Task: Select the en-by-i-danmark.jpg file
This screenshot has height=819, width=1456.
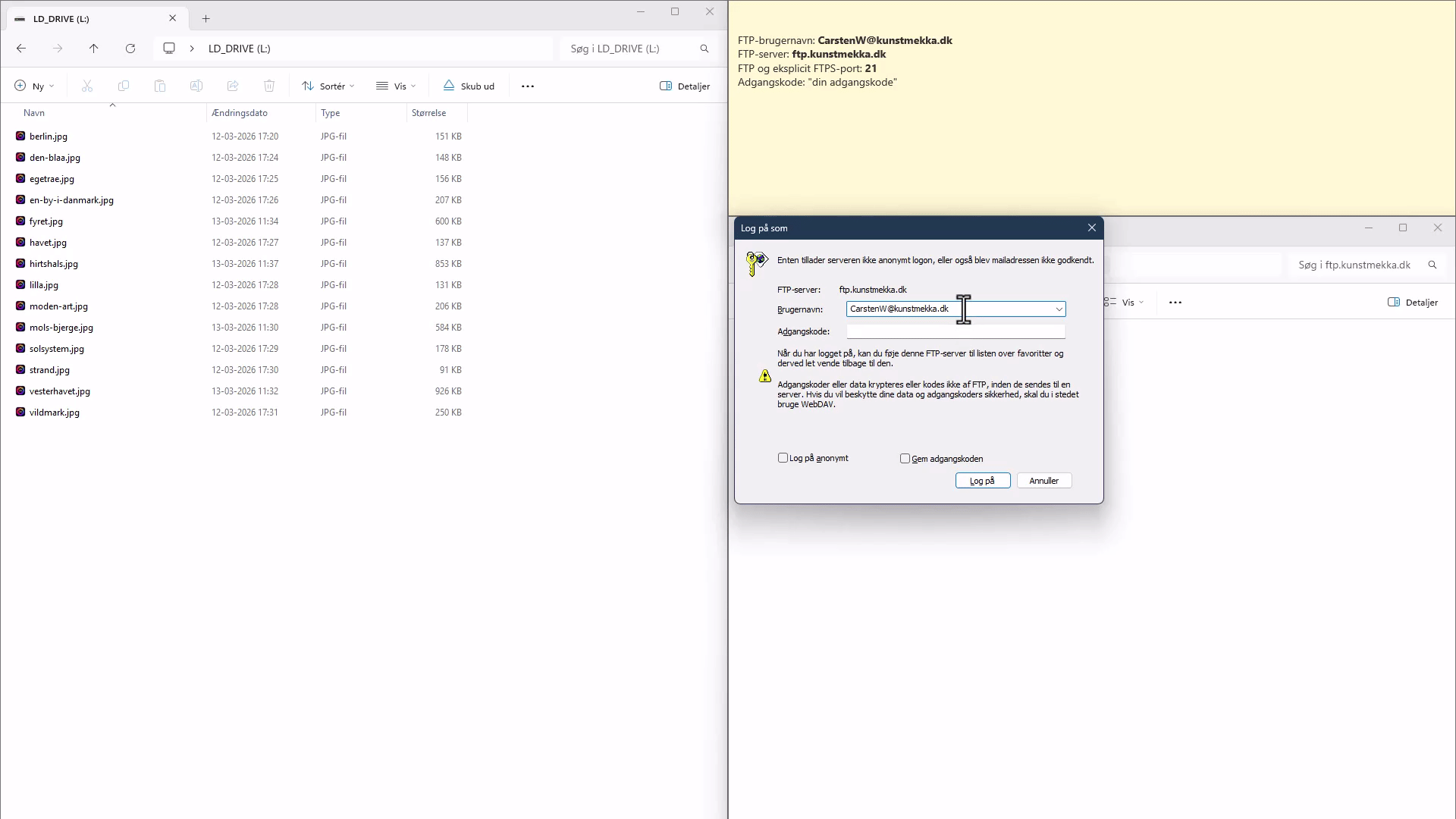Action: pos(71,200)
